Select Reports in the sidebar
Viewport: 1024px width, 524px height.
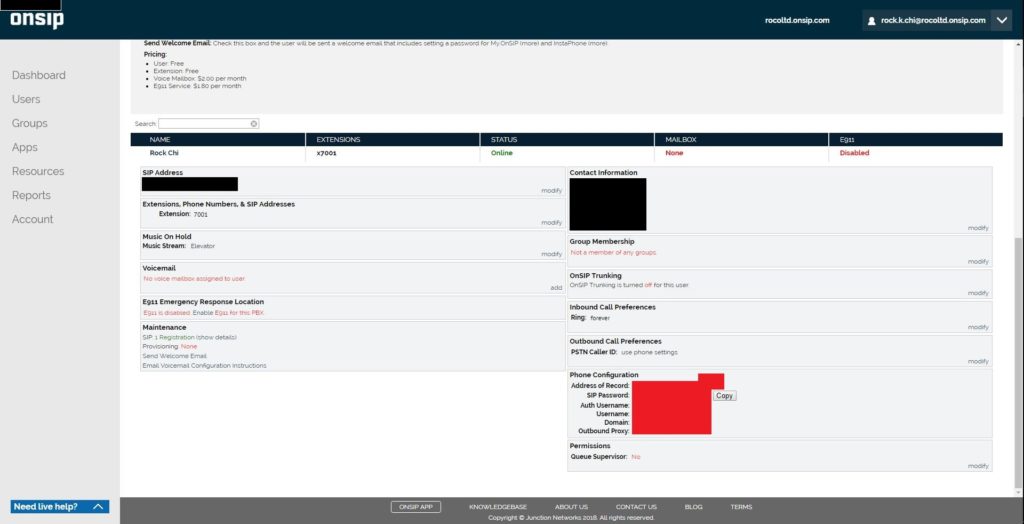(31, 195)
